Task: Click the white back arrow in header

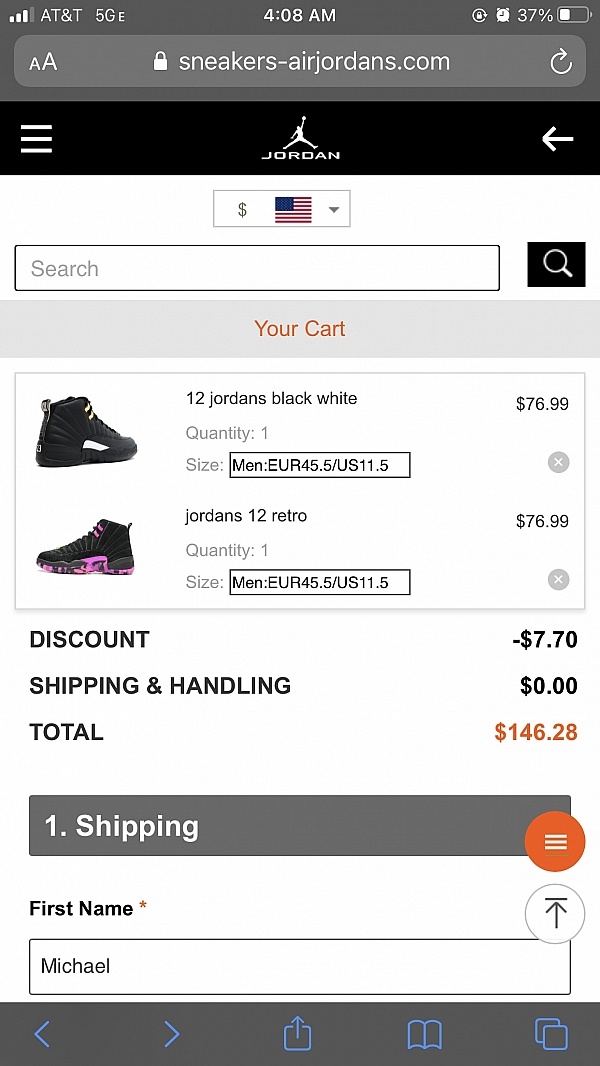Action: [x=557, y=139]
